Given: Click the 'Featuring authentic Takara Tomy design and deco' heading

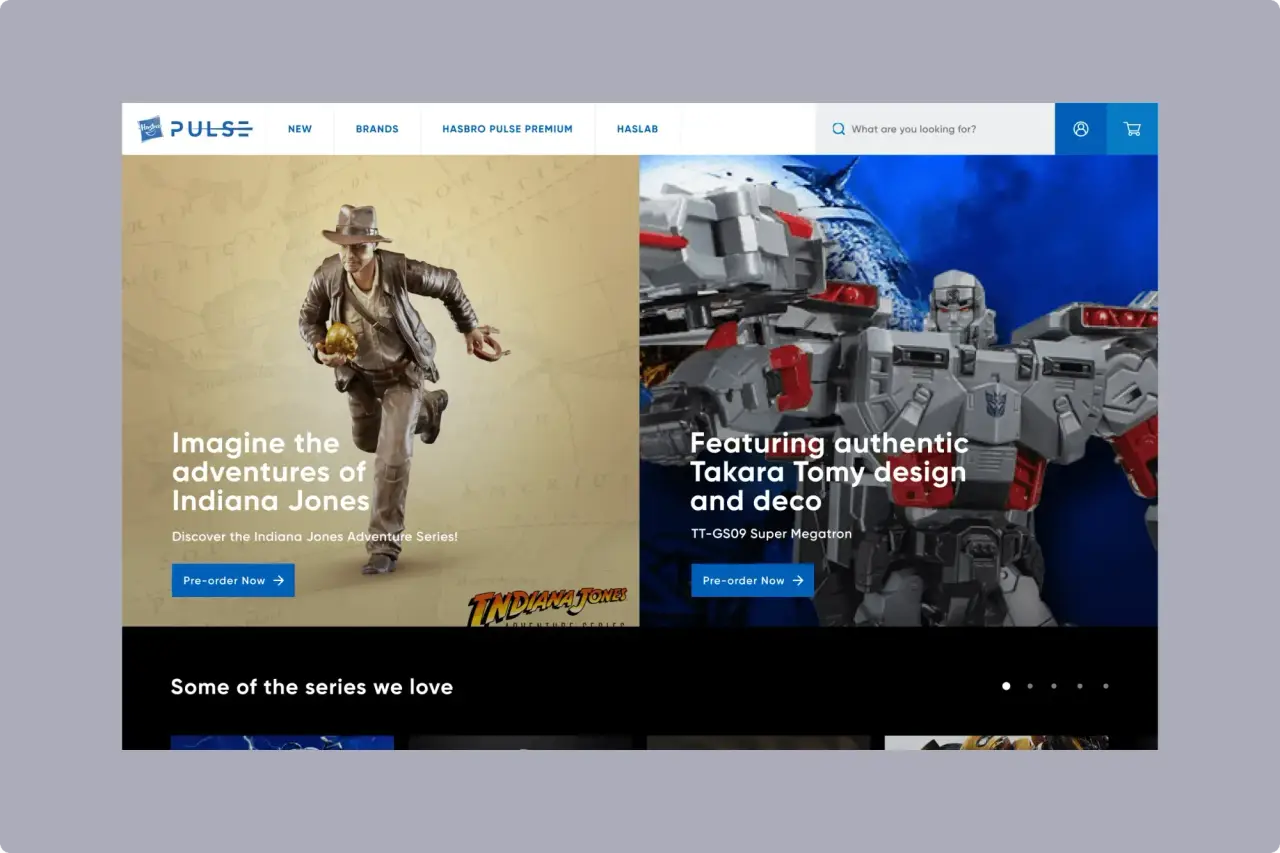Looking at the screenshot, I should click(829, 471).
